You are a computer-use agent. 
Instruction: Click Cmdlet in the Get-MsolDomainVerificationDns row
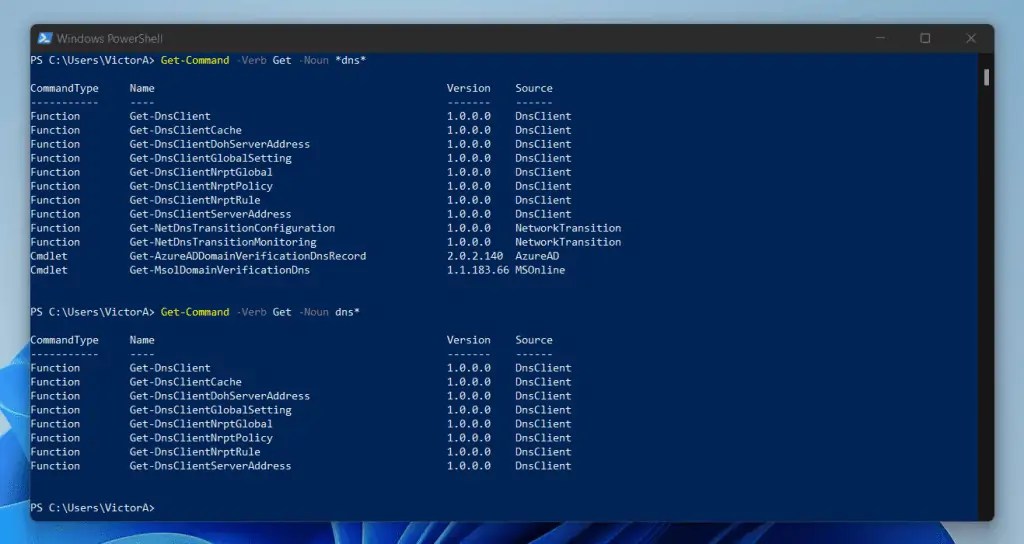click(49, 270)
